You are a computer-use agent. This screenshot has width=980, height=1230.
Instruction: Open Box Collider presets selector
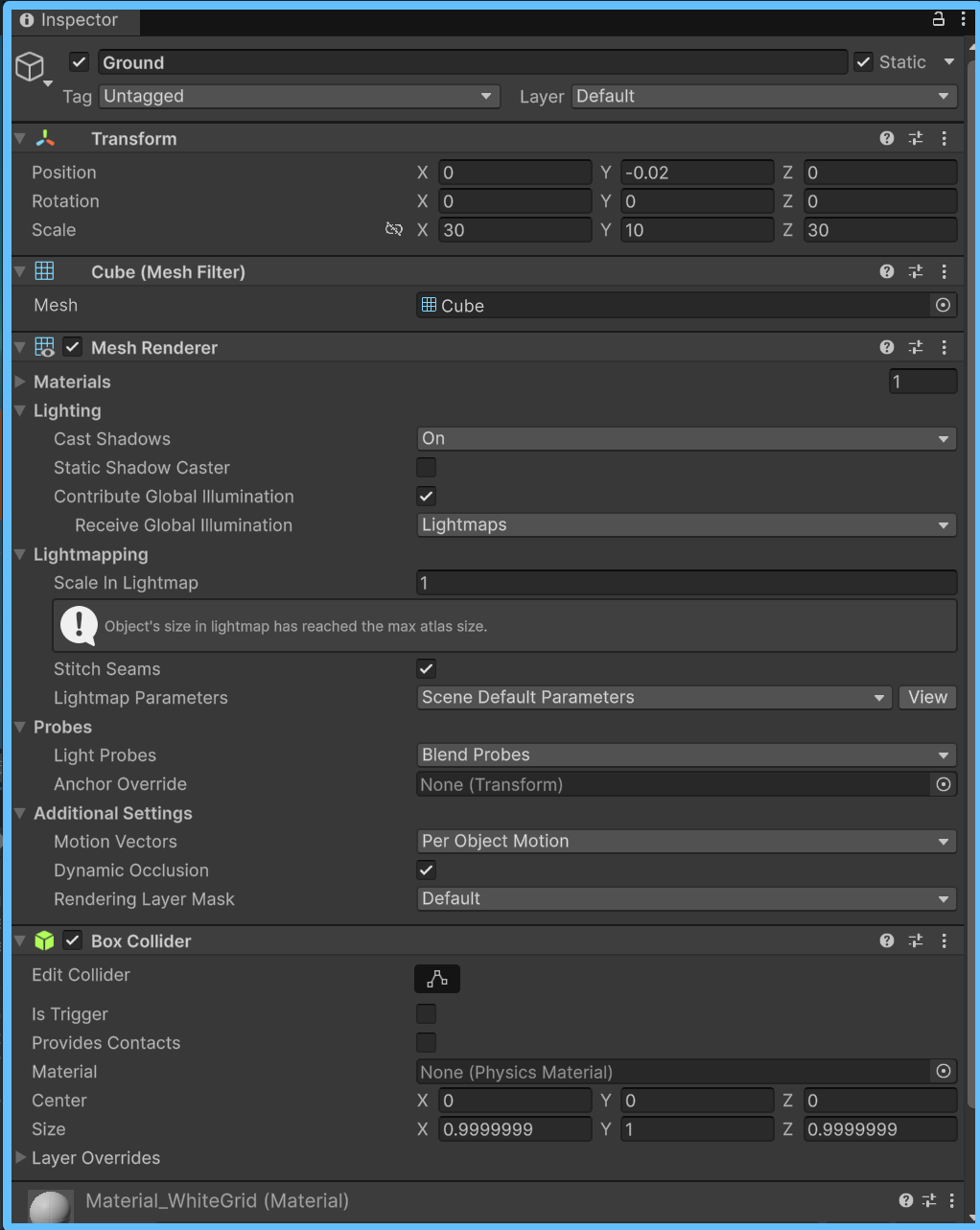coord(916,940)
